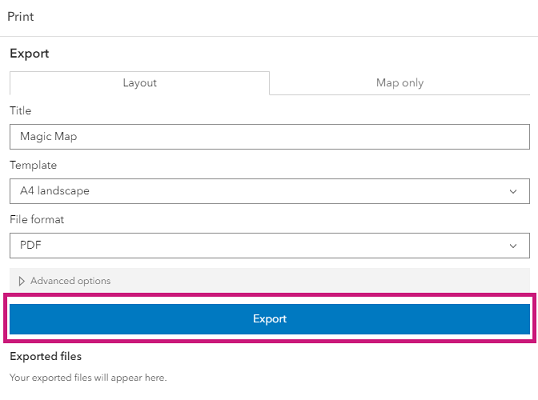Click the File format field label
This screenshot has height=400, width=538.
37,220
